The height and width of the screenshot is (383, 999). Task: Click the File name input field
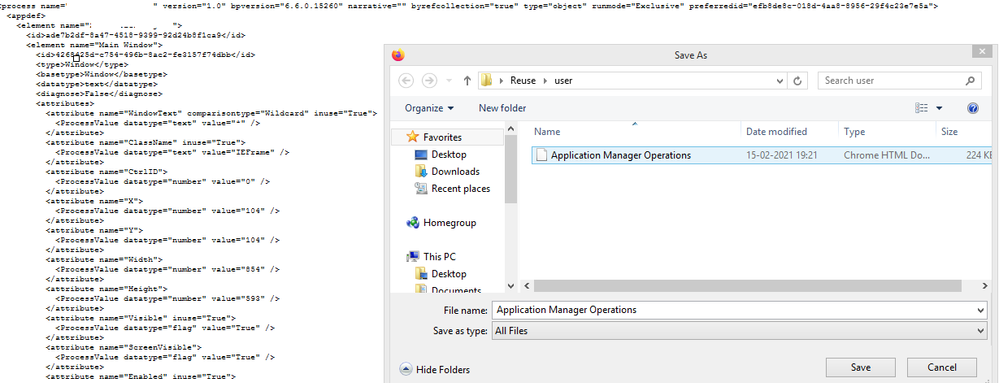(x=733, y=310)
